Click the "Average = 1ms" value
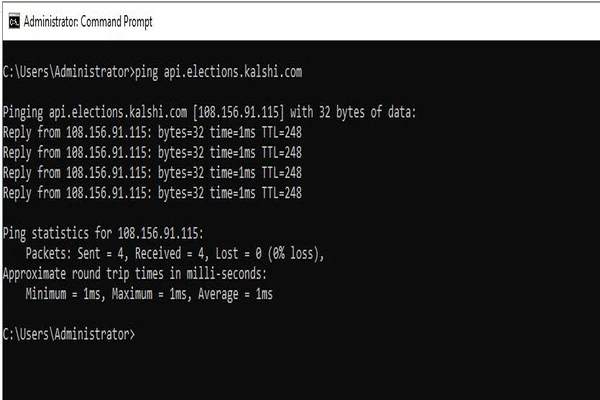The height and width of the screenshot is (400, 600). [x=235, y=294]
